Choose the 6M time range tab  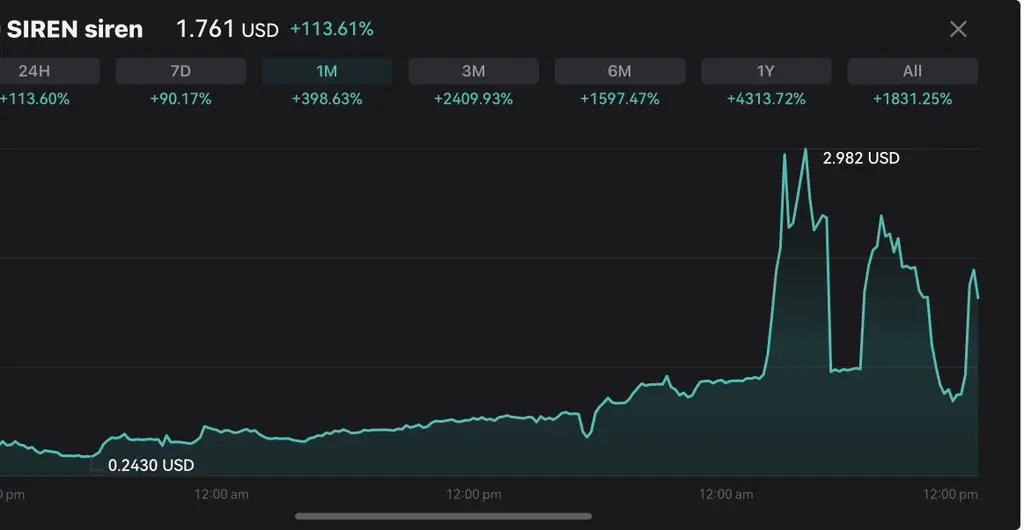click(x=619, y=71)
